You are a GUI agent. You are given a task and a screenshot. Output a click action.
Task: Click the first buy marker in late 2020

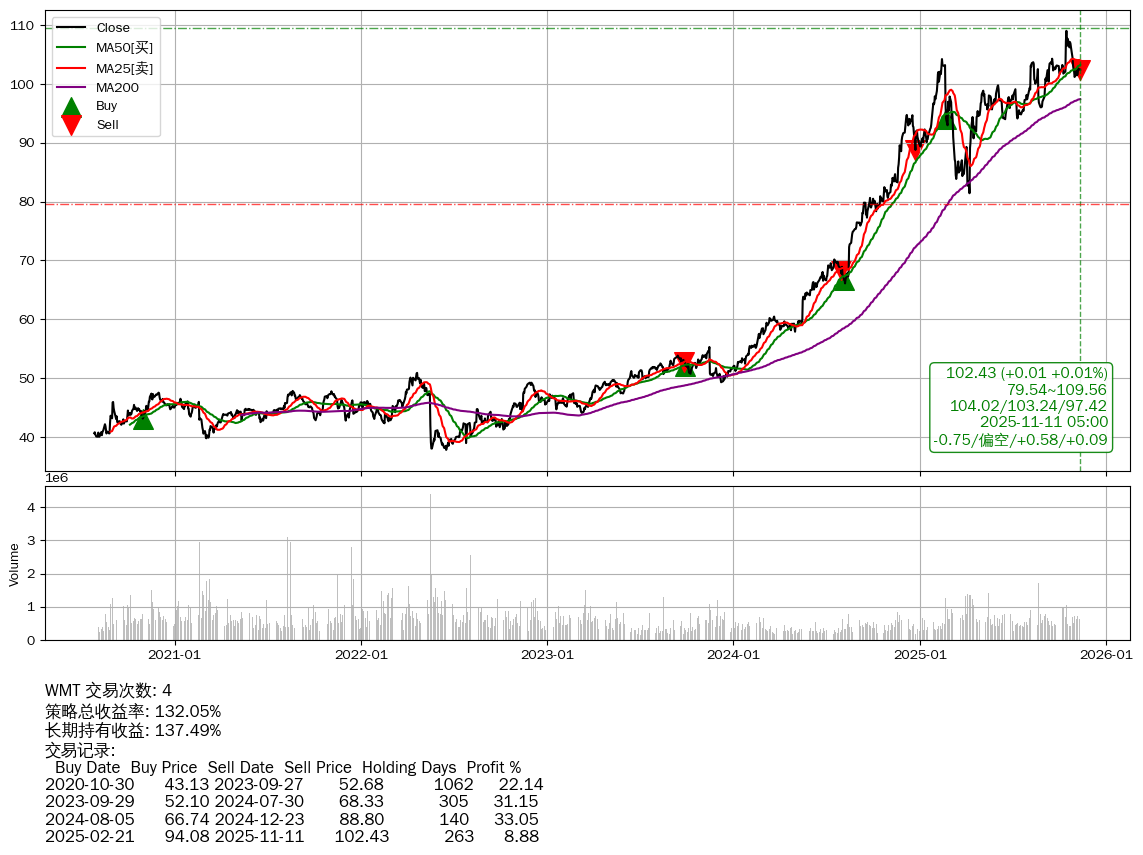pyautogui.click(x=143, y=420)
